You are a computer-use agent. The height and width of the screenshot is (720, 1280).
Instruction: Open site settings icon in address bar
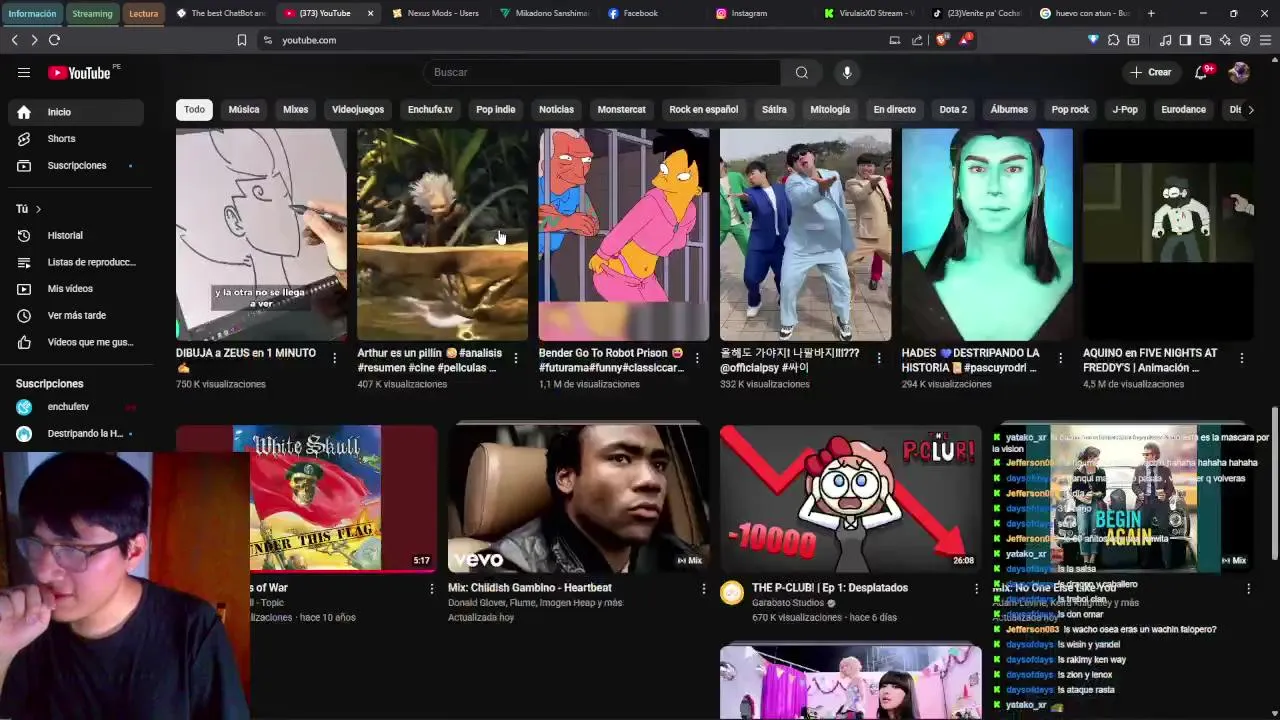coord(267,40)
